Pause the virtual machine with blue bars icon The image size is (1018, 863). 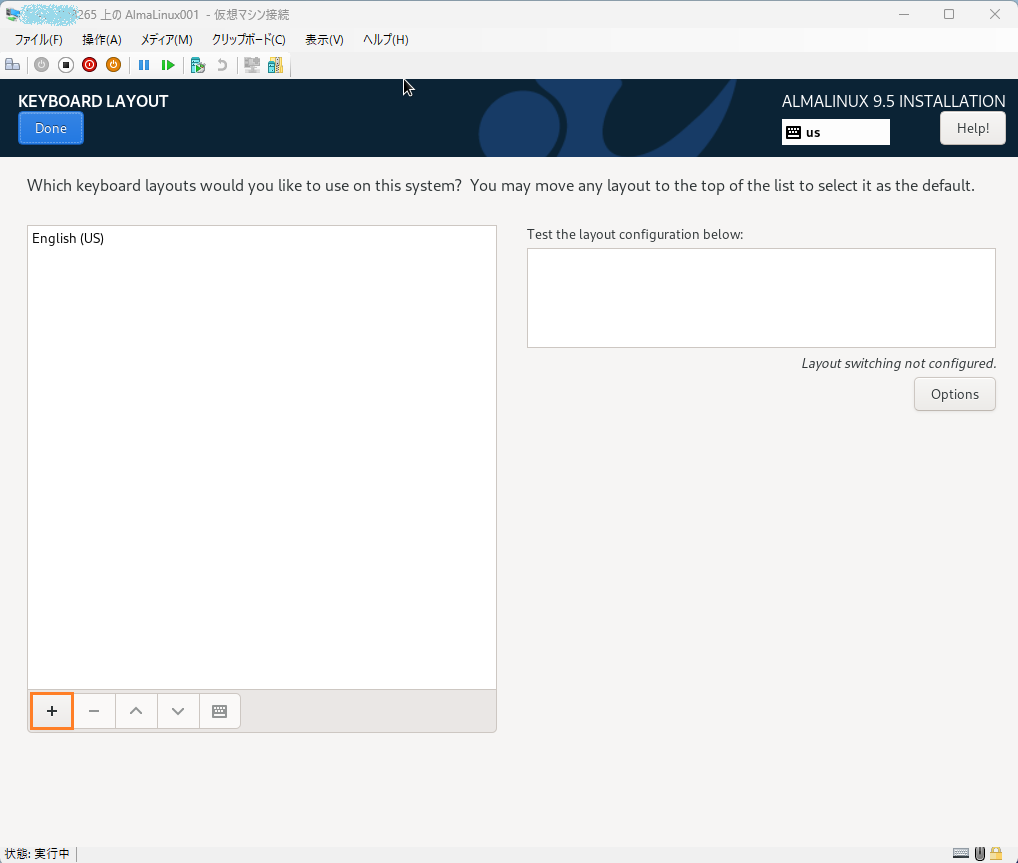(144, 65)
